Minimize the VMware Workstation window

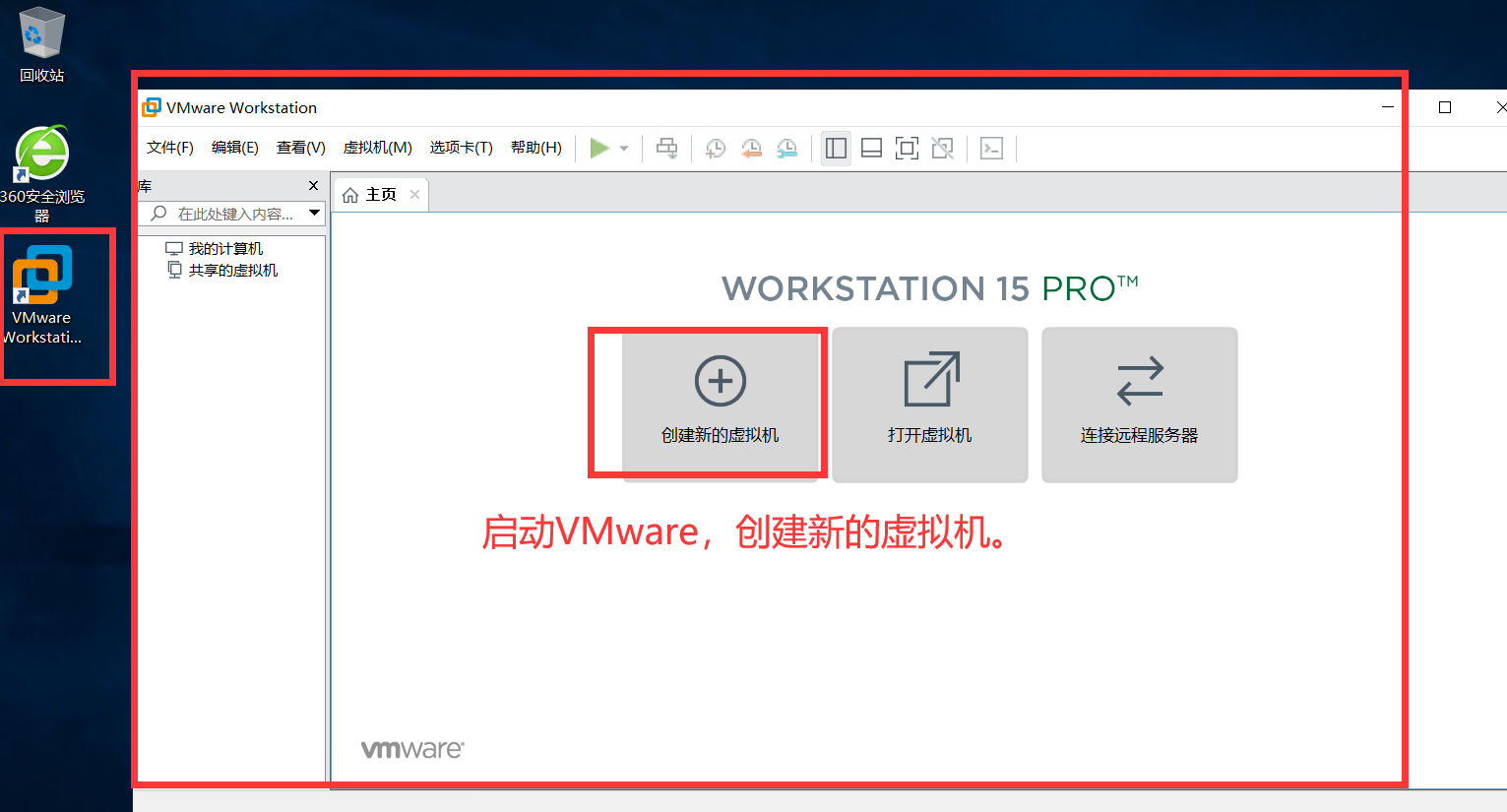point(1388,107)
